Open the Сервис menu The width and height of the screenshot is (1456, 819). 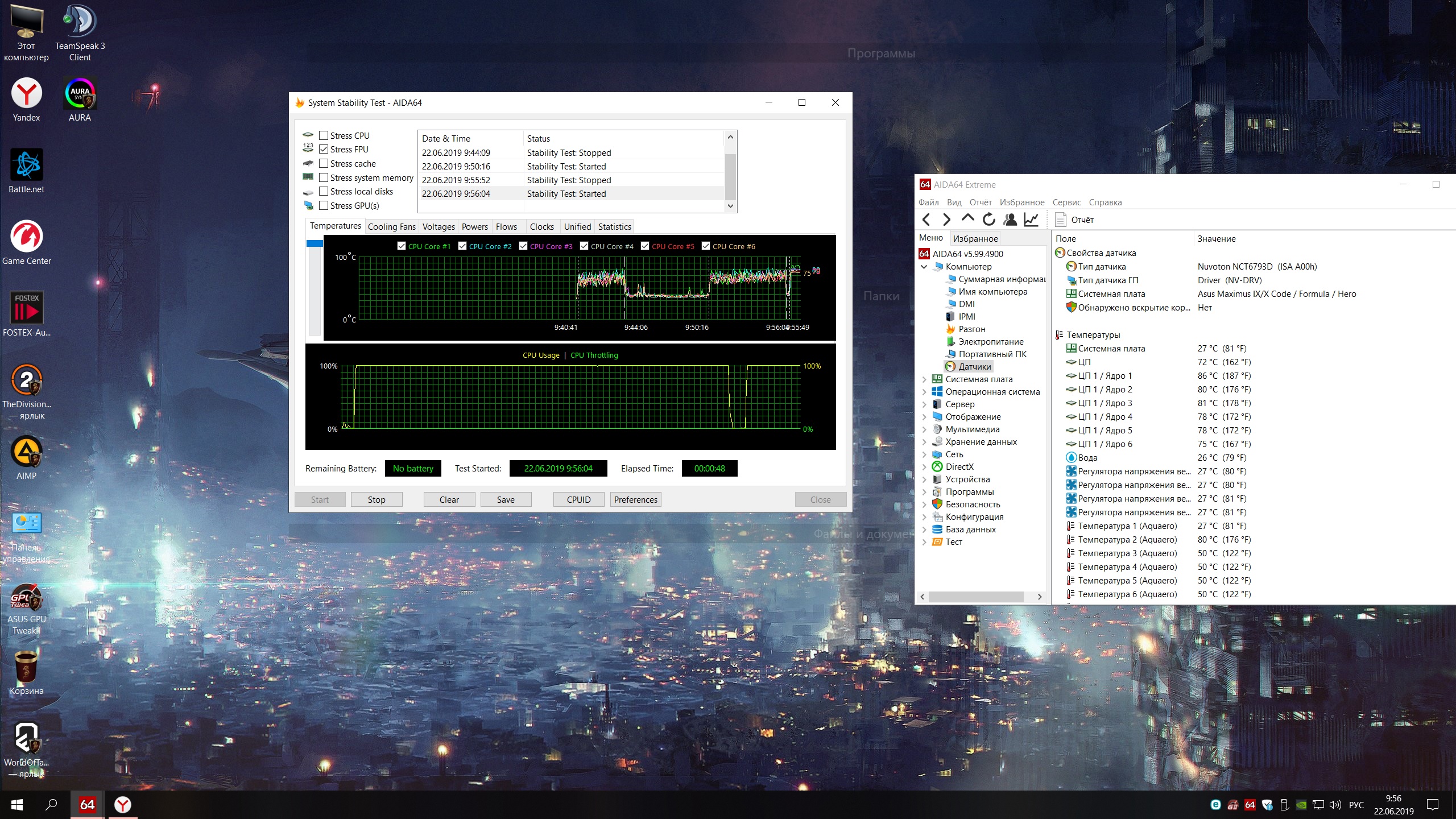pyautogui.click(x=1066, y=202)
